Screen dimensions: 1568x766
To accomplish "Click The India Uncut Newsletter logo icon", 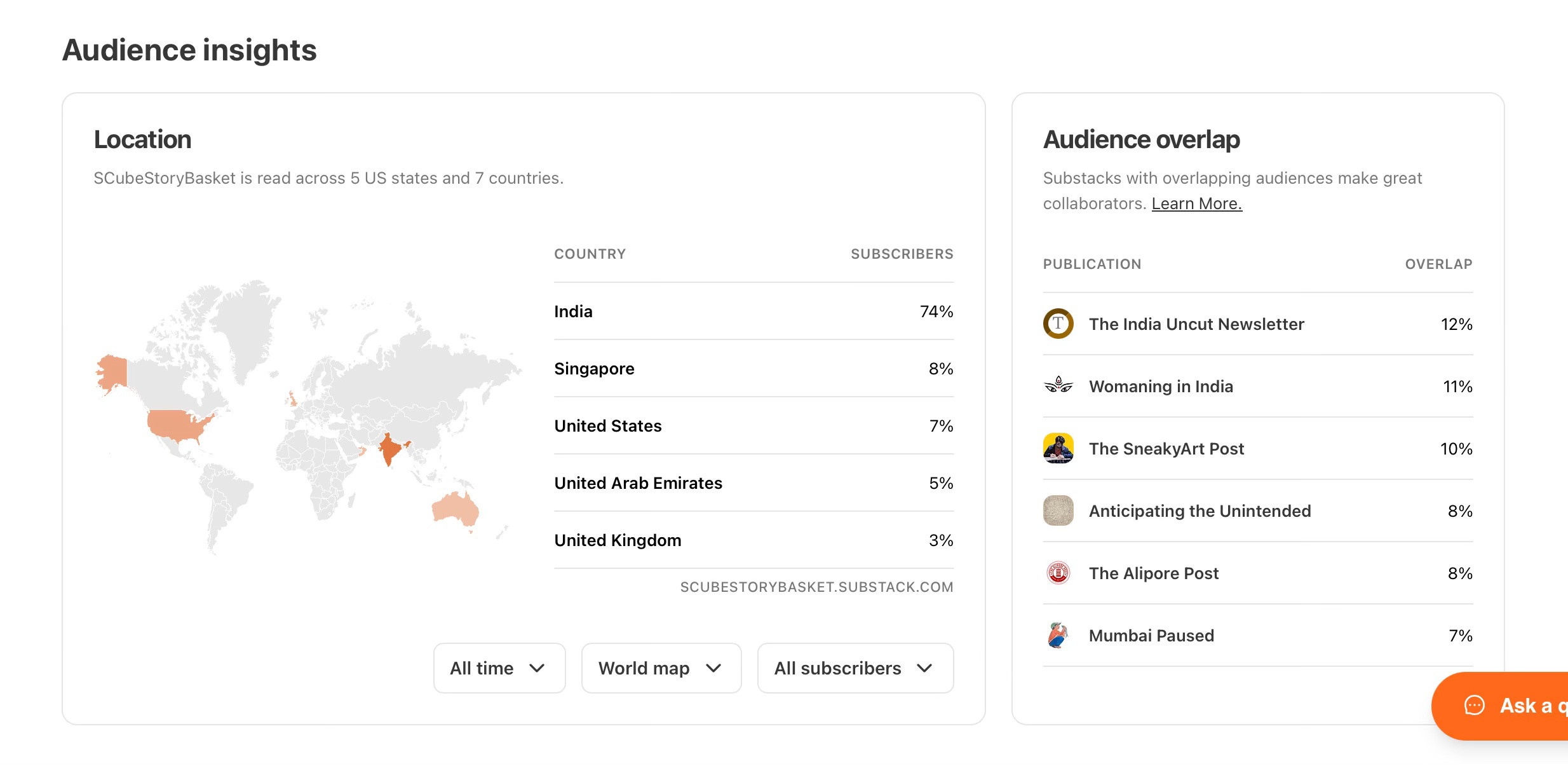I will click(1058, 324).
